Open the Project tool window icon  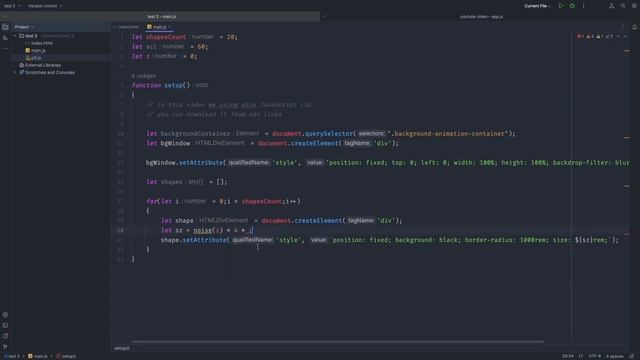point(5,27)
